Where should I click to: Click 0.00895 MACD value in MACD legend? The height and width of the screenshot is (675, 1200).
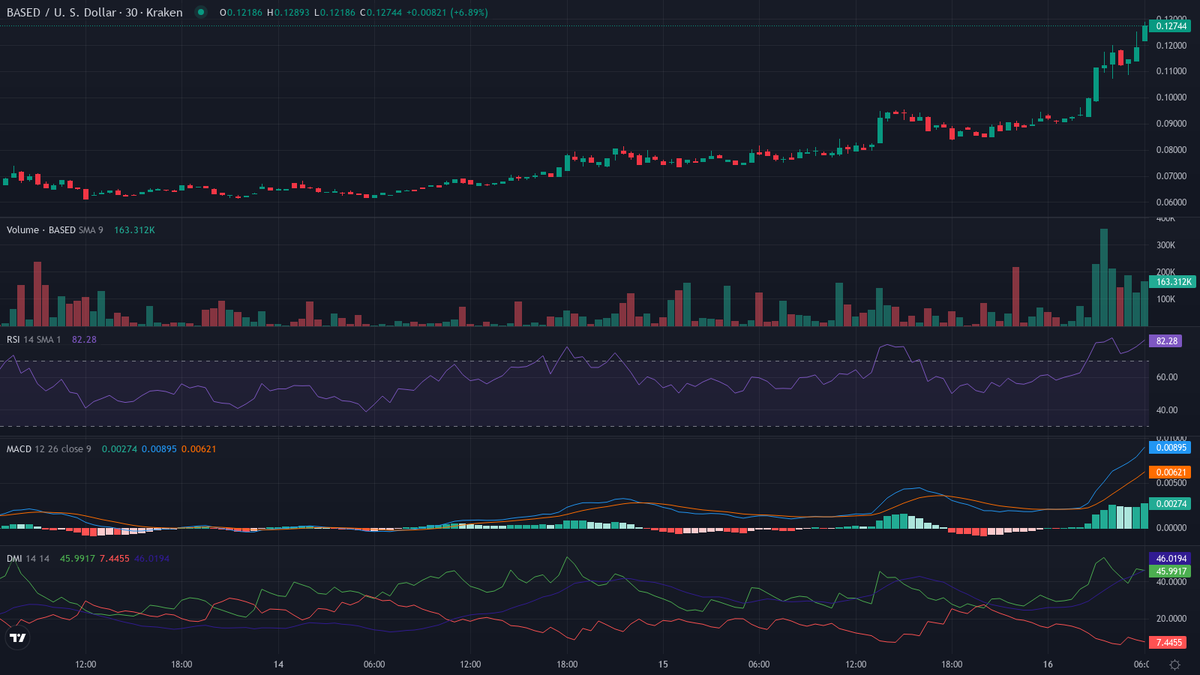159,449
